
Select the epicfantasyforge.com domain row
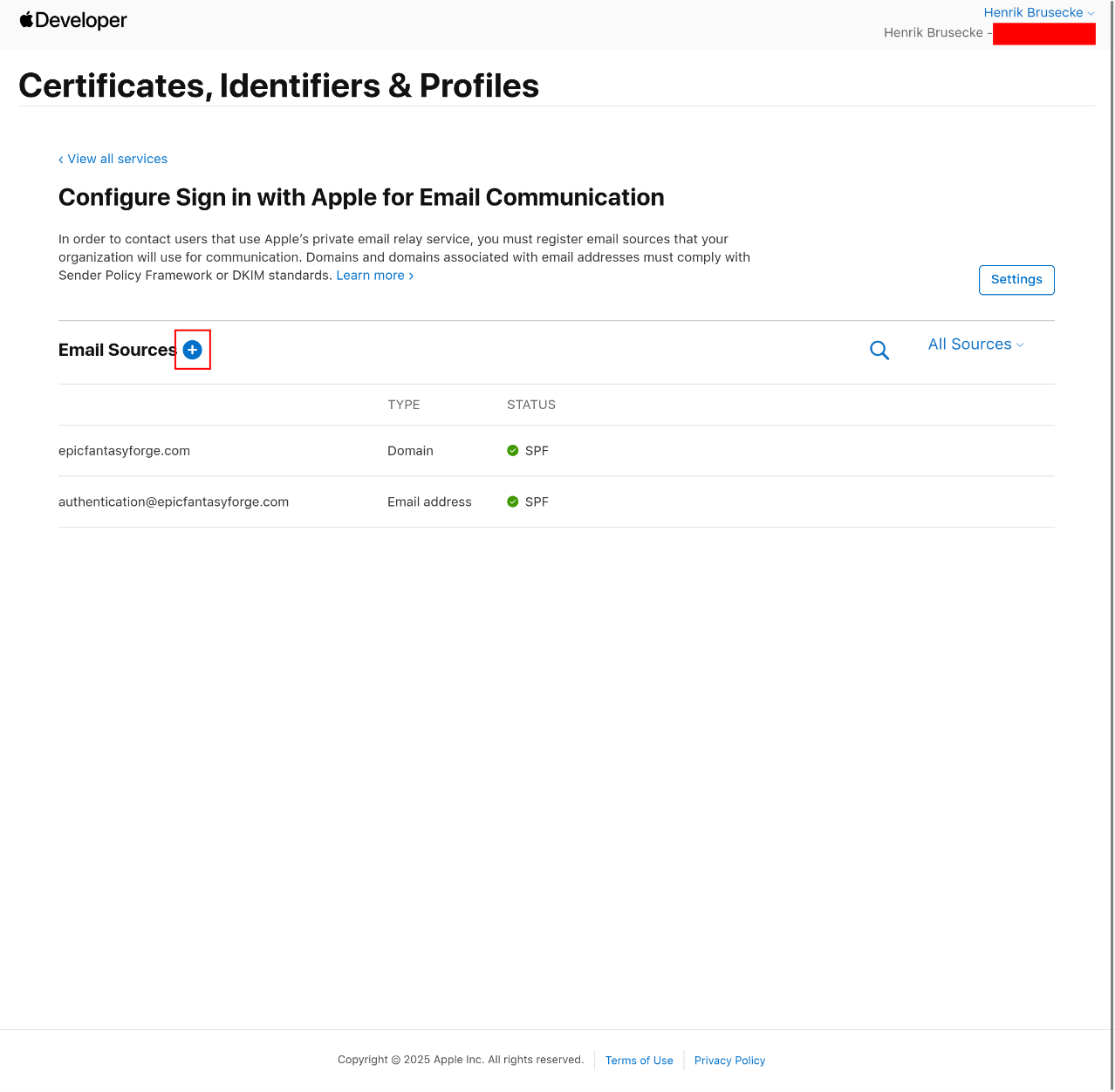tap(124, 451)
